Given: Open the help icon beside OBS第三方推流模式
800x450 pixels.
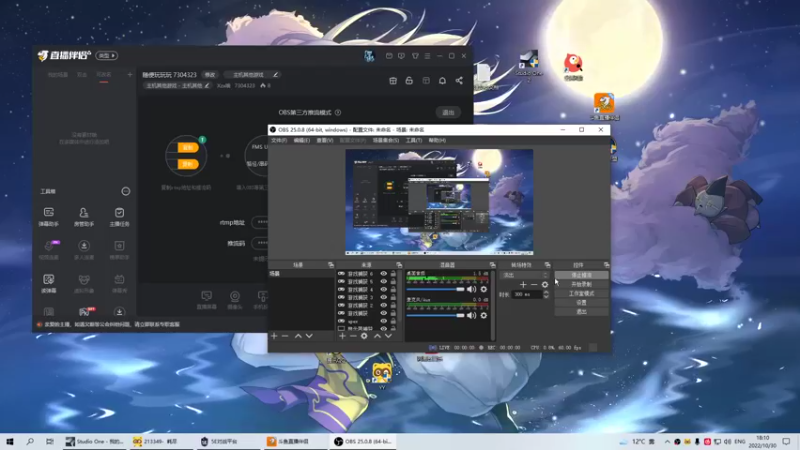Looking at the screenshot, I should click(x=338, y=112).
